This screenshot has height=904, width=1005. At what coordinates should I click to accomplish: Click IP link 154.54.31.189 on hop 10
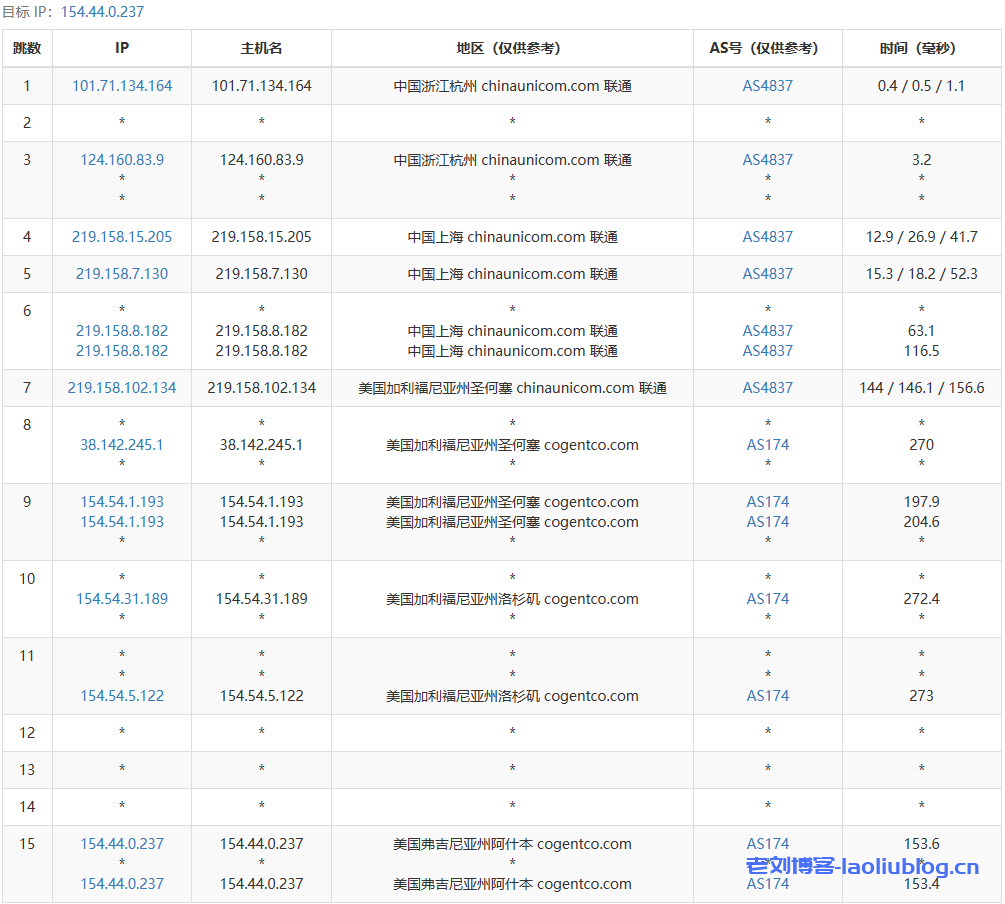(x=121, y=599)
